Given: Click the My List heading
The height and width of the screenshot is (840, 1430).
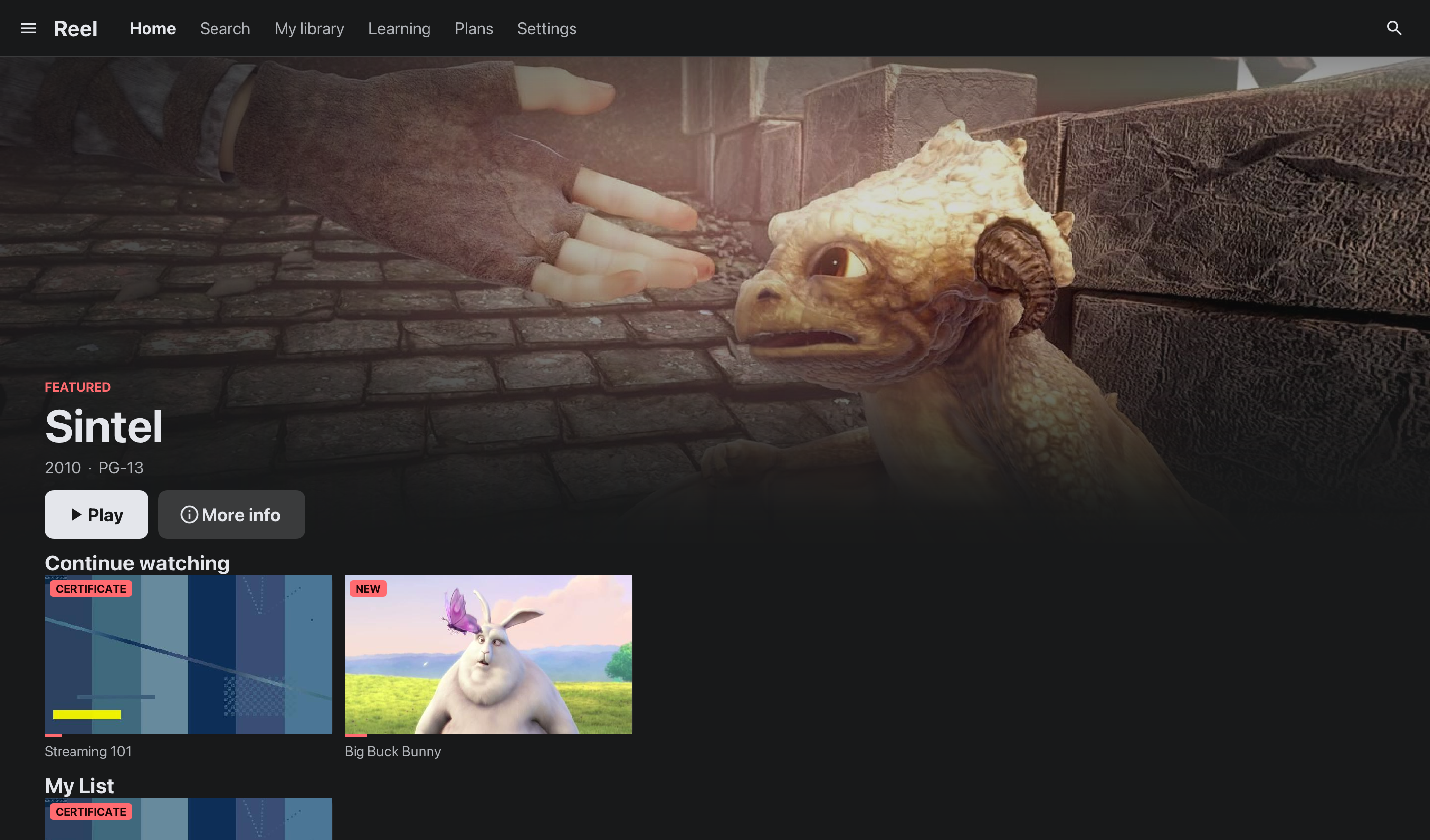Looking at the screenshot, I should (x=79, y=786).
